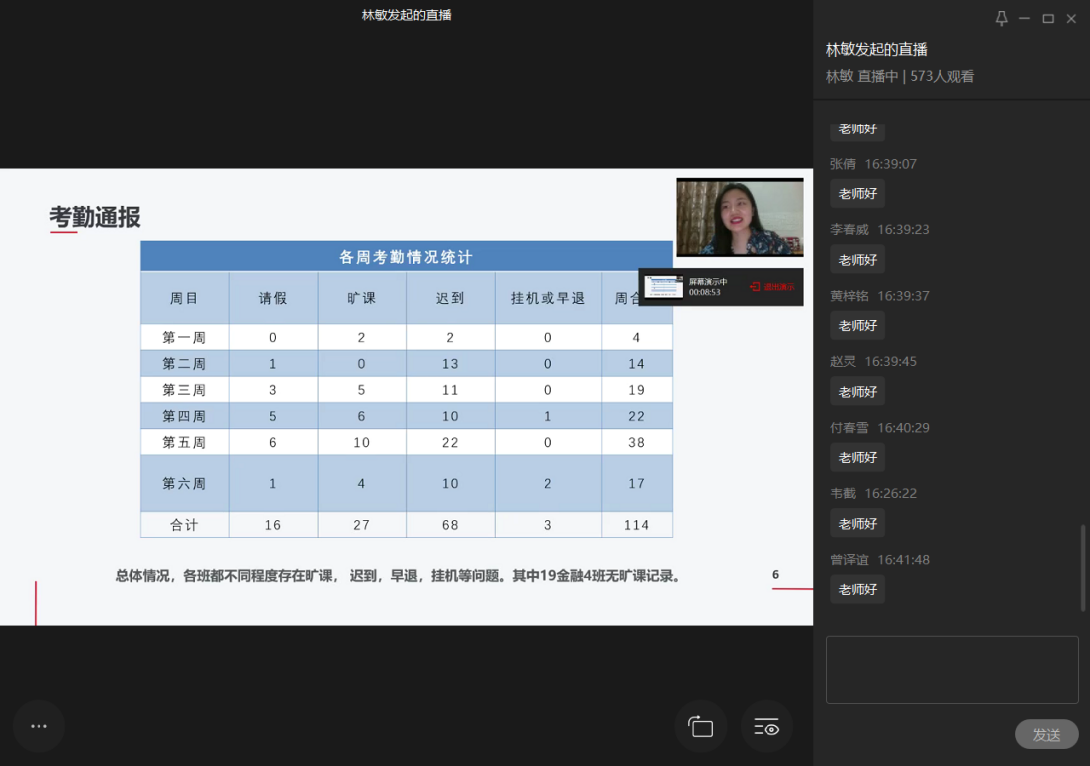Screen dimensions: 1090x766
Task: Click 李春威's 老师好 message bubble
Action: tap(857, 260)
